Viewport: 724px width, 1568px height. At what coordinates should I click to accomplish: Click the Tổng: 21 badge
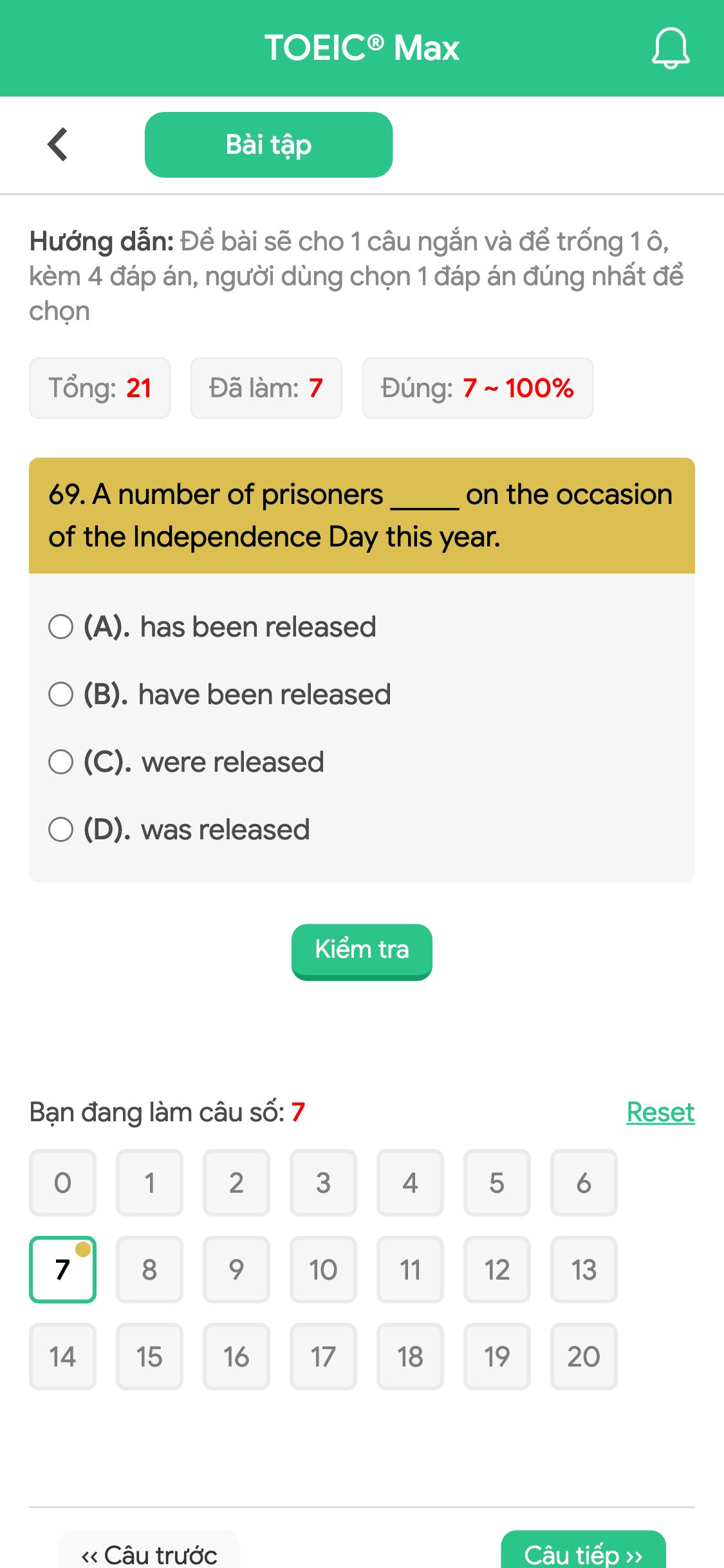[x=100, y=387]
